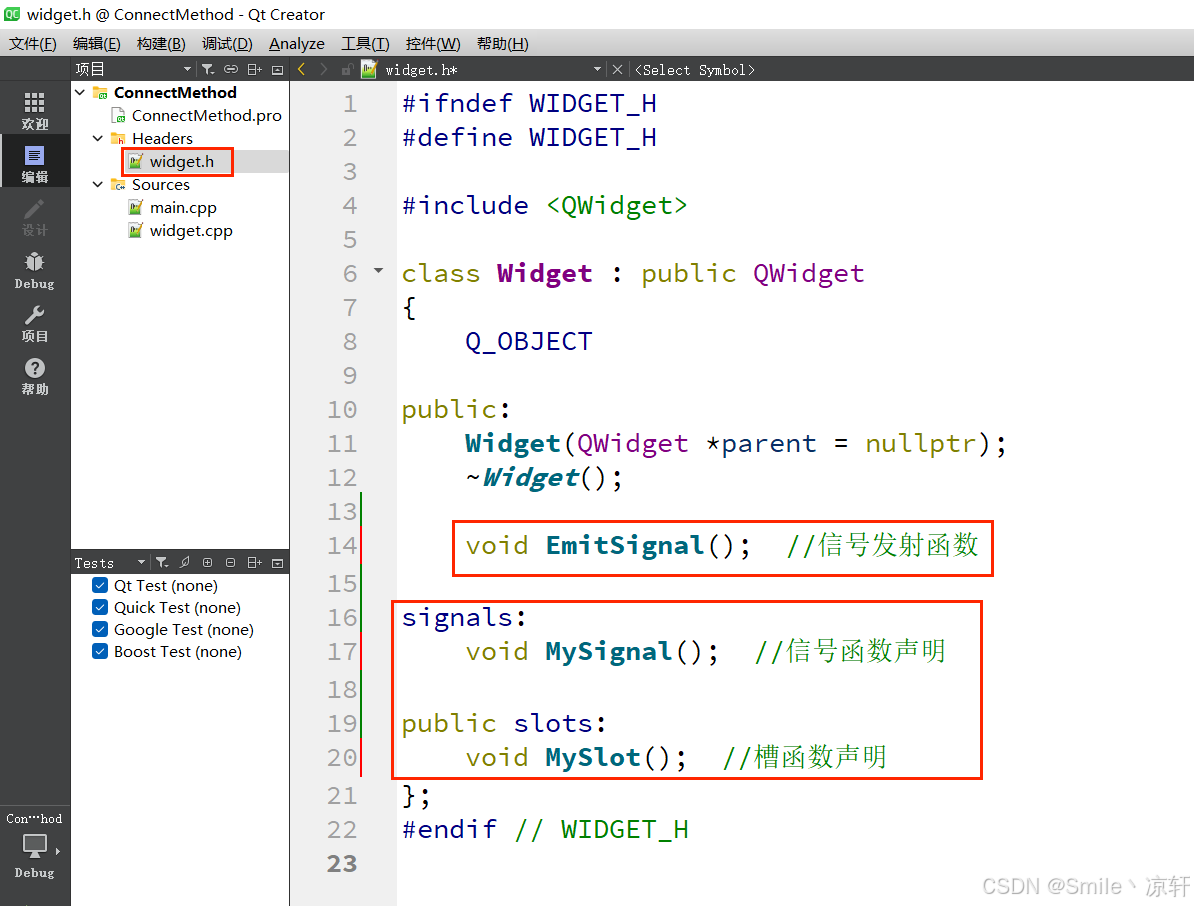Open the Window (控件) menu

[433, 43]
